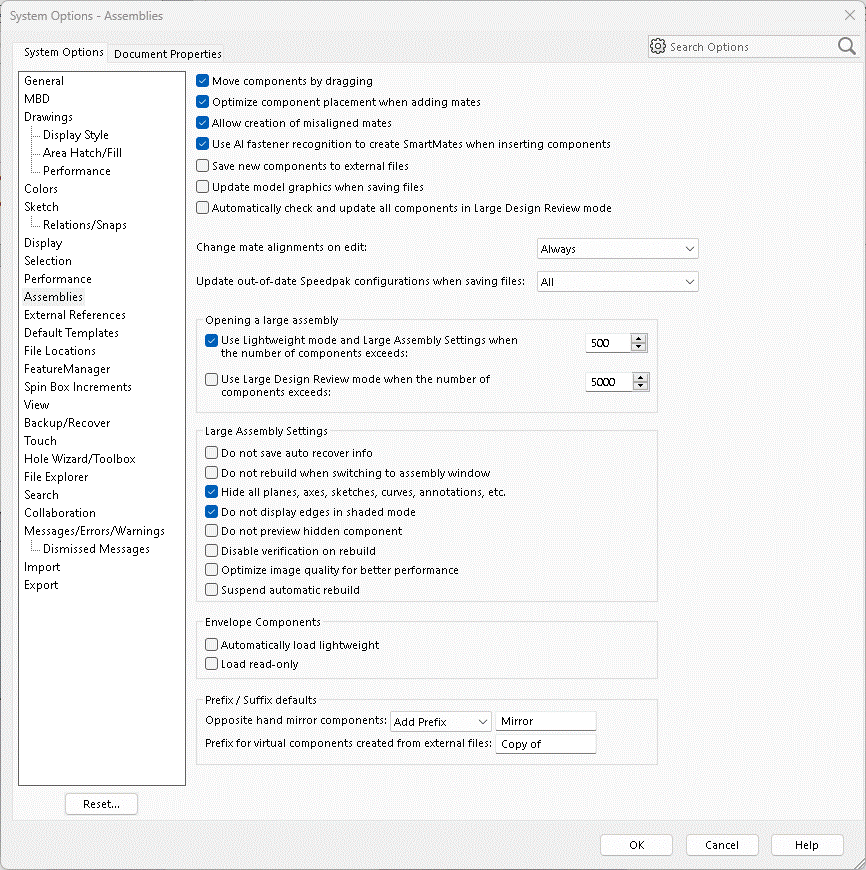Select Export category
This screenshot has width=866, height=870.
pyautogui.click(x=40, y=585)
